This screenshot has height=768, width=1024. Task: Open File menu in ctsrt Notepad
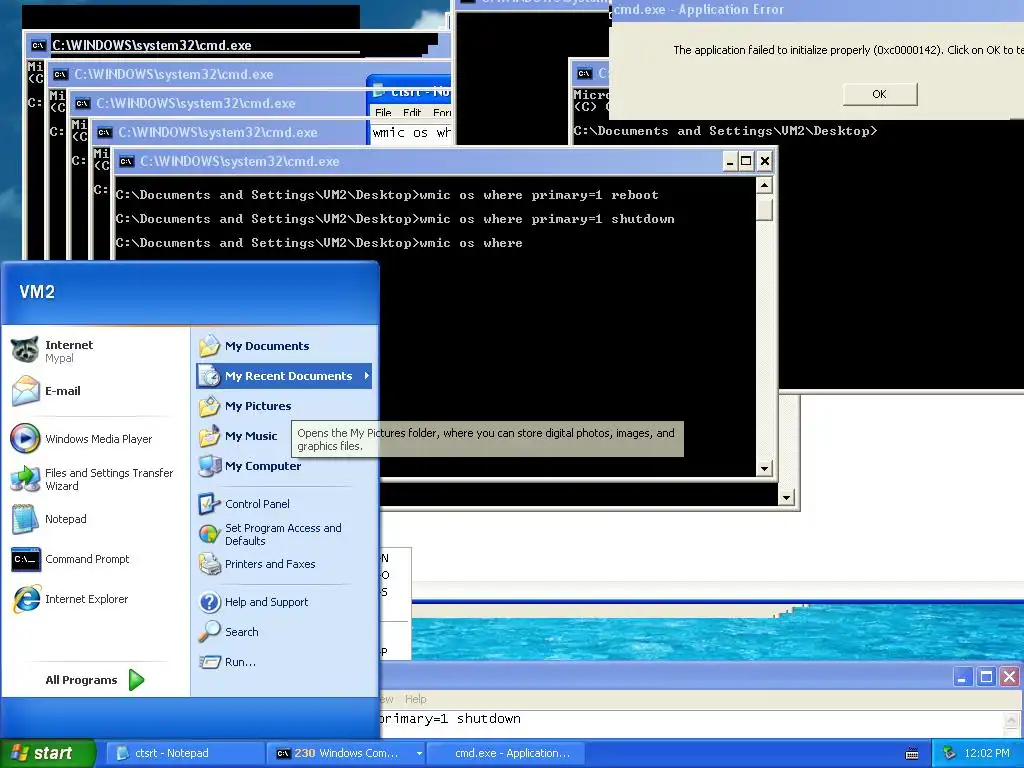[x=383, y=112]
